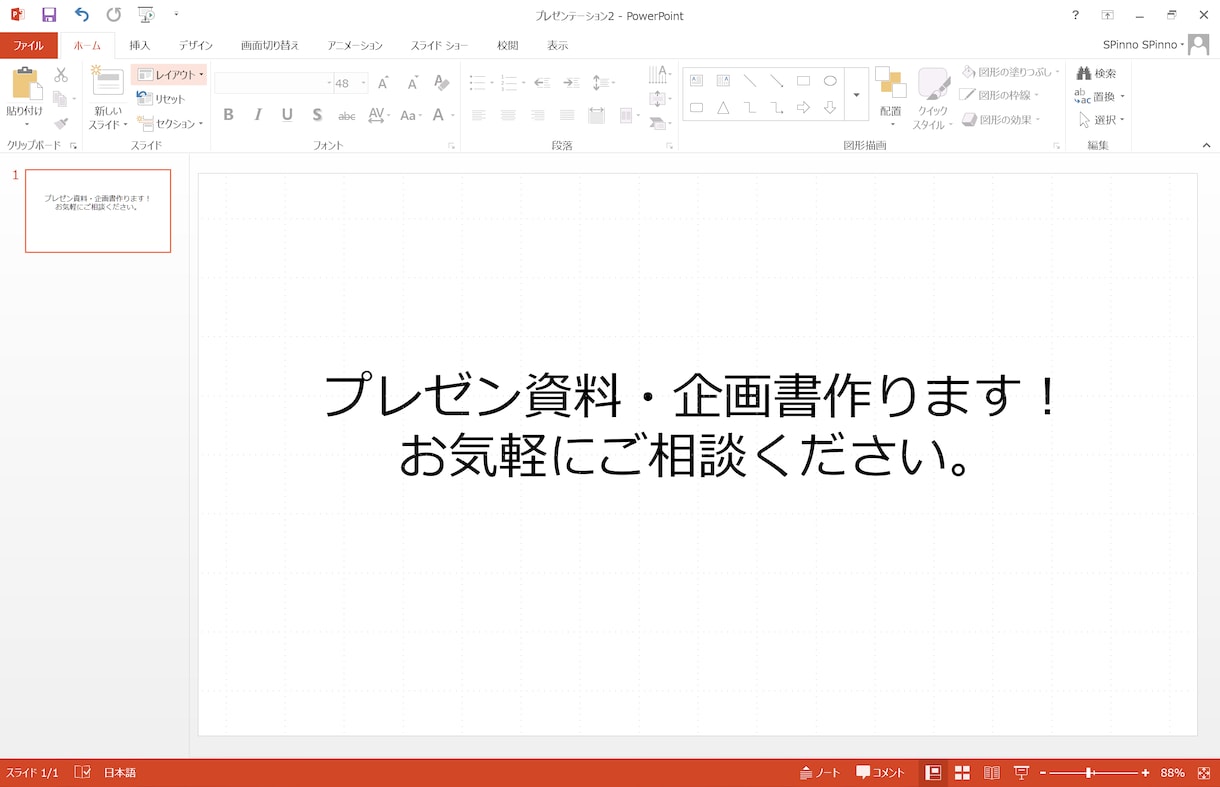Open the Aa change case menu
The width and height of the screenshot is (1220, 787).
[410, 115]
